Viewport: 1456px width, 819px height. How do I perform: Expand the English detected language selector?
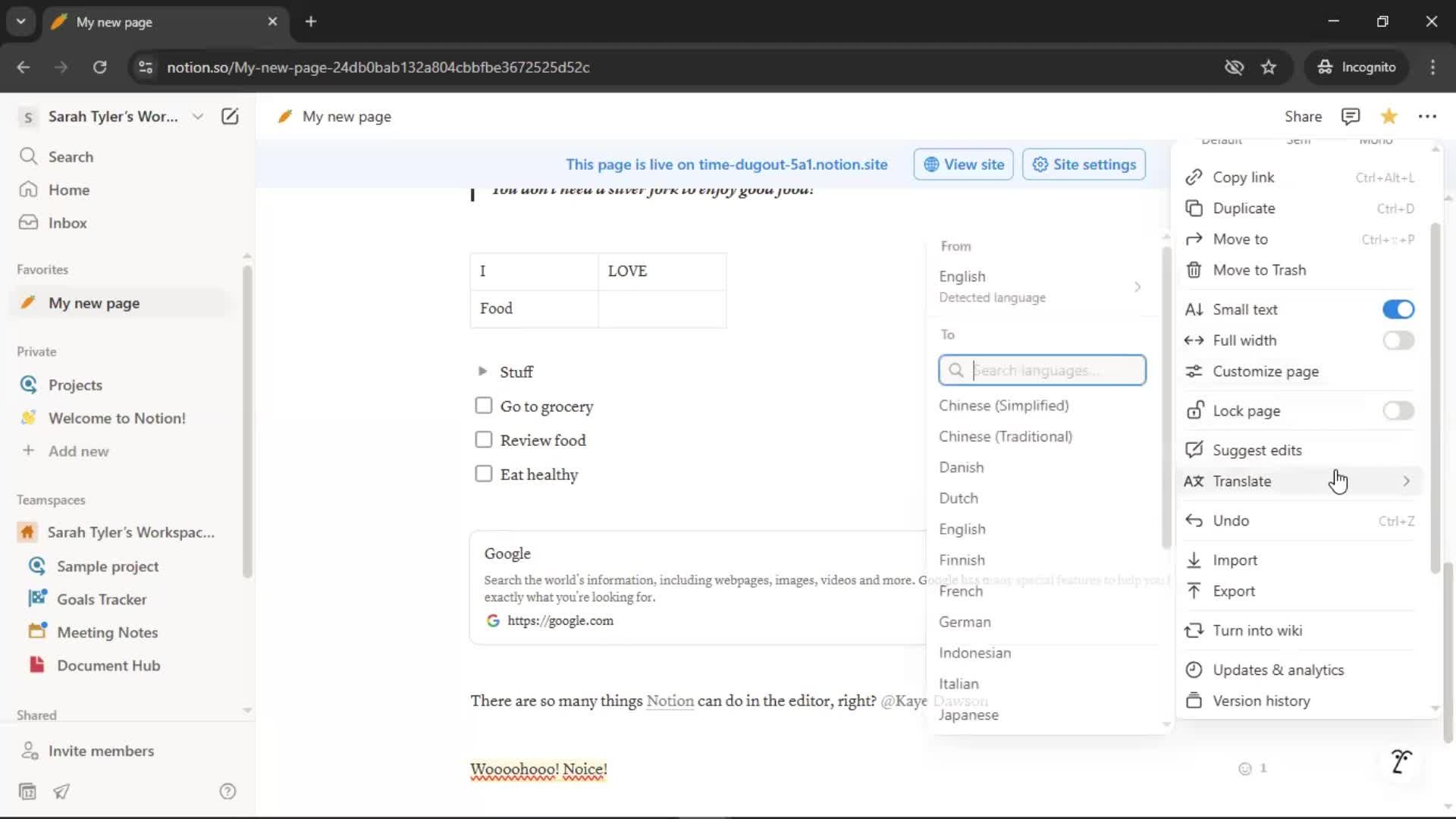click(1040, 286)
